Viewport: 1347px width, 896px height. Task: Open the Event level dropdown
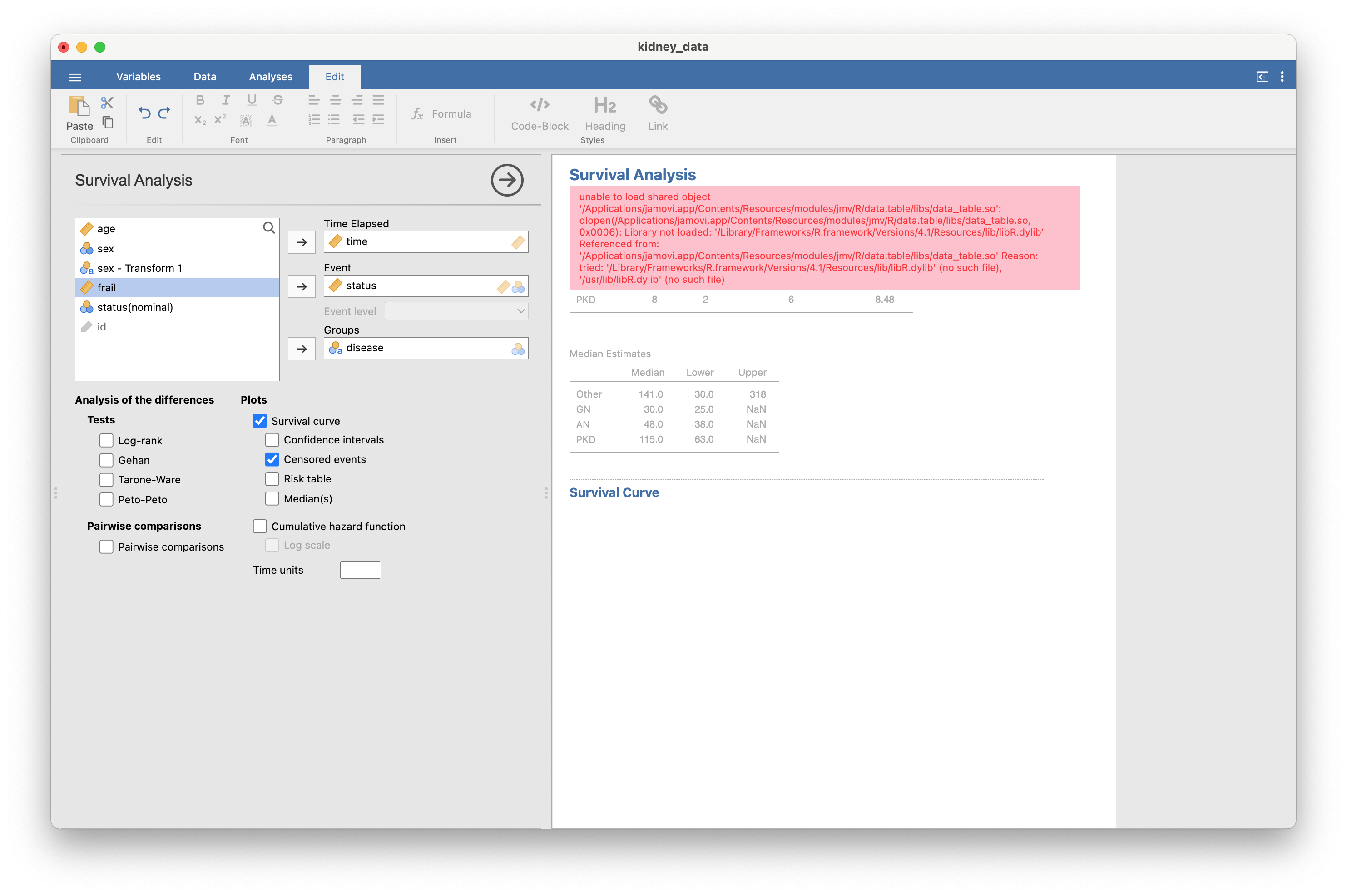pos(456,311)
